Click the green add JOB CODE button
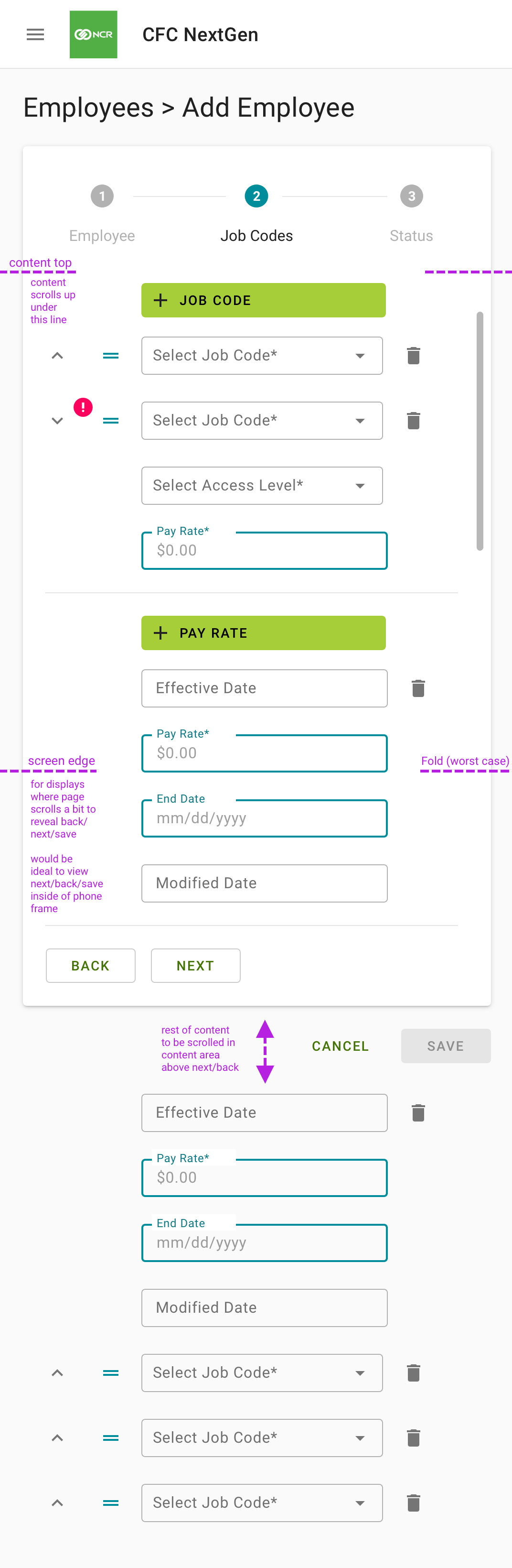The width and height of the screenshot is (512, 1568). pyautogui.click(x=263, y=300)
